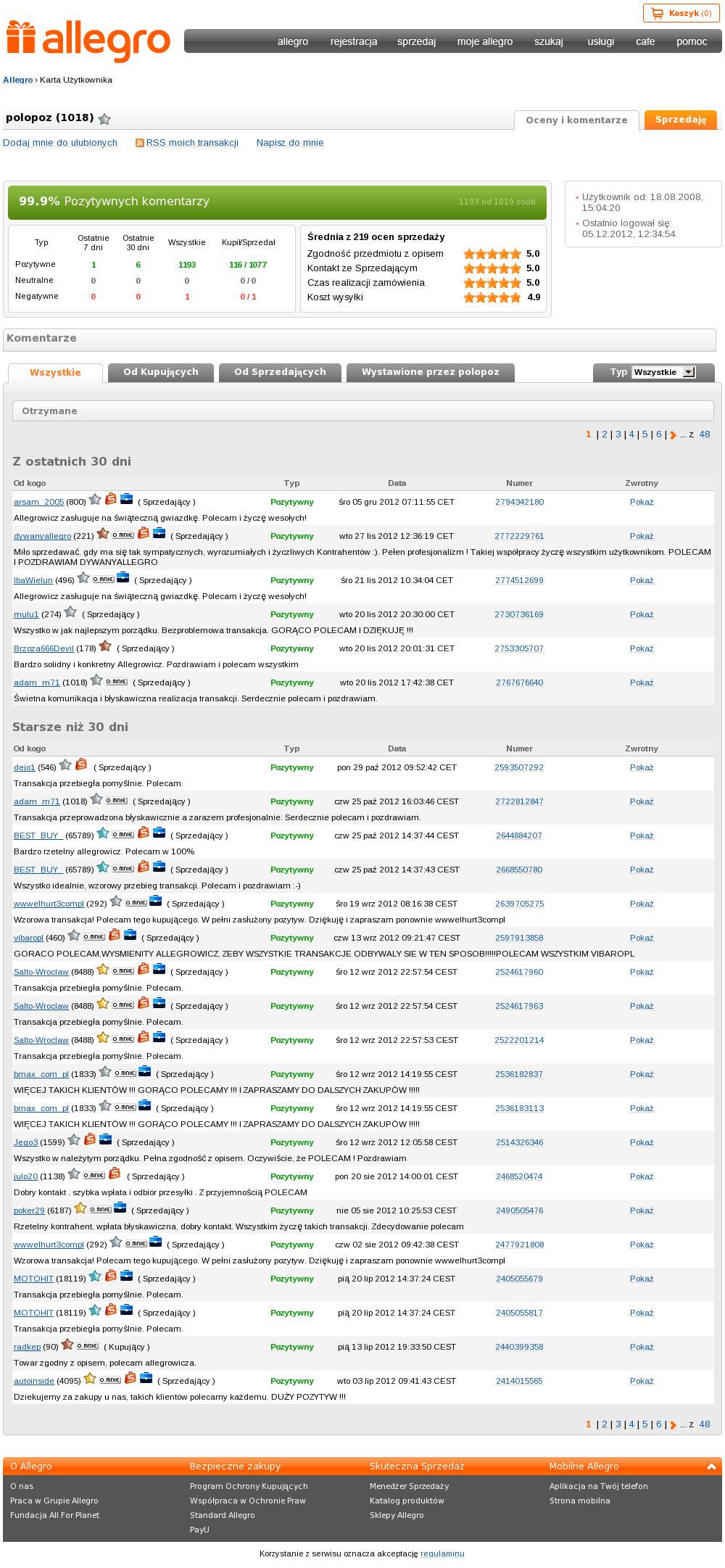The image size is (725, 1568).
Task: Open the 'moje allegro' menu item
Action: [485, 41]
